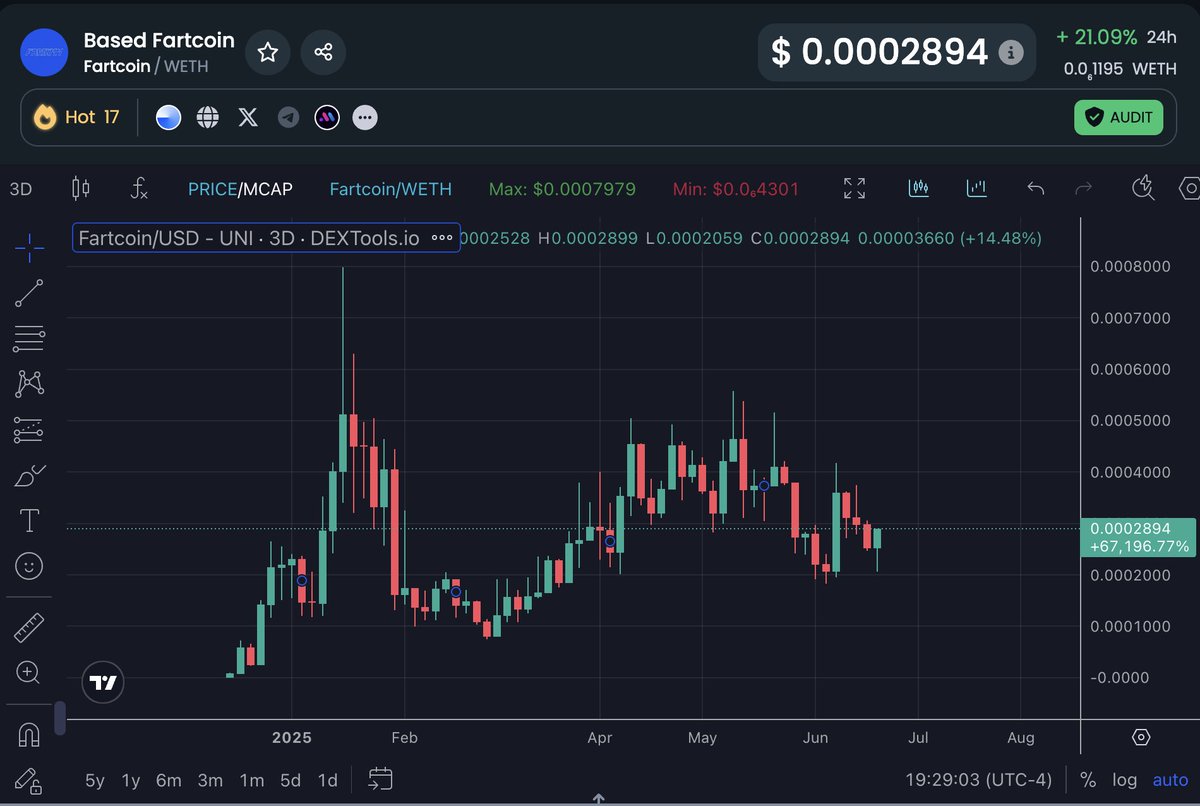
Task: Click the TradingView logo
Action: [x=103, y=683]
